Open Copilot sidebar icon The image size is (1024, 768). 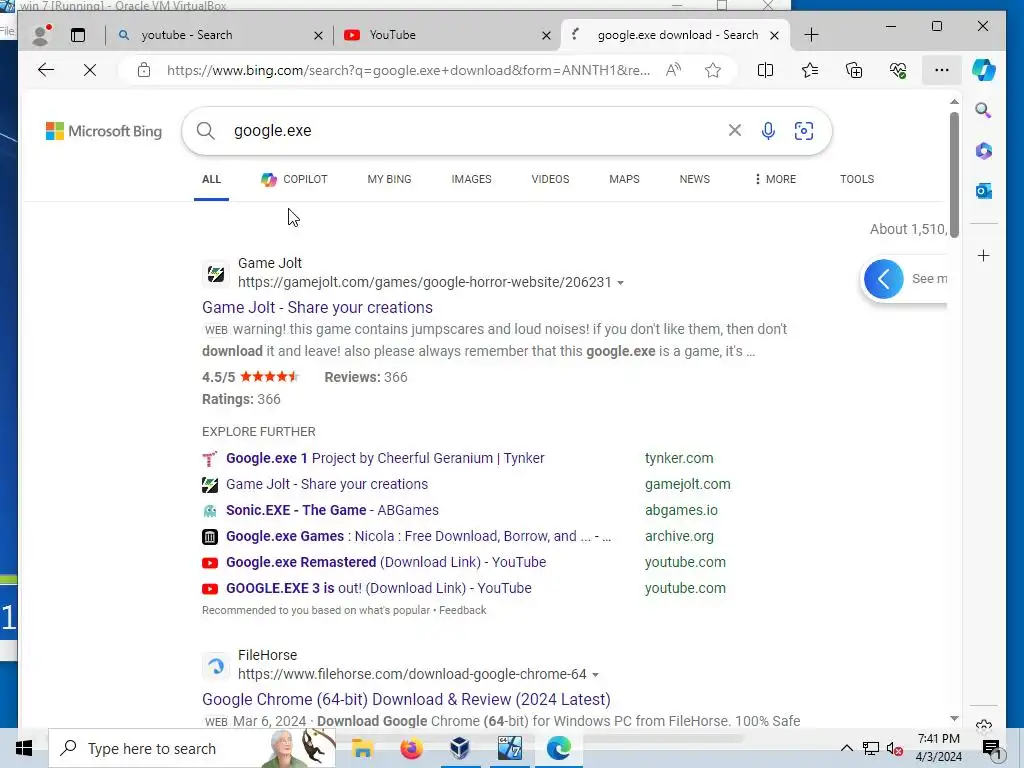click(x=984, y=70)
